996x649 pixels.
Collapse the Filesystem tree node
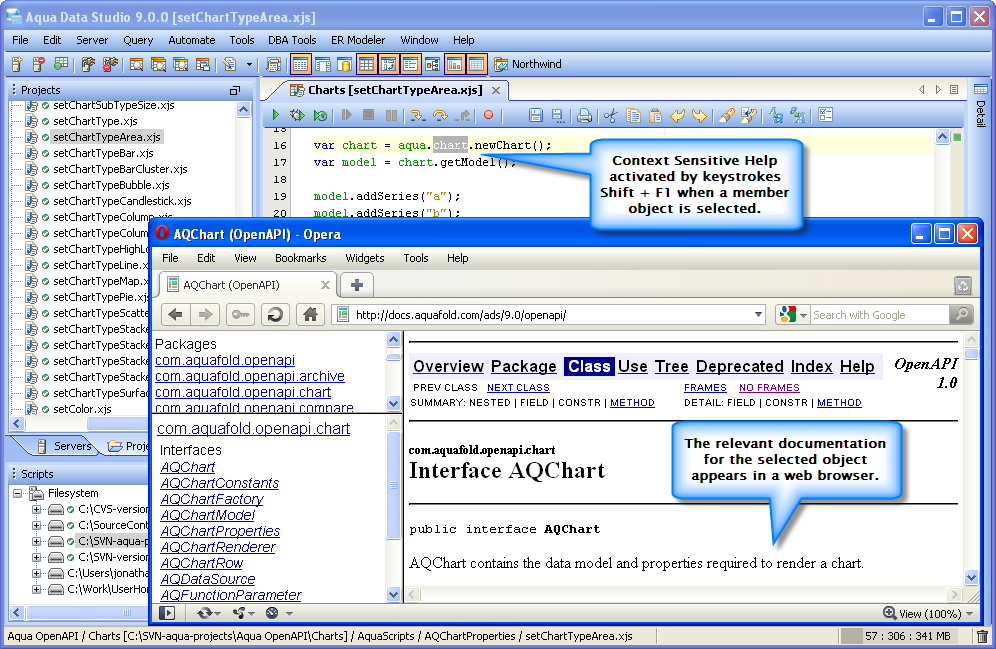[x=18, y=493]
